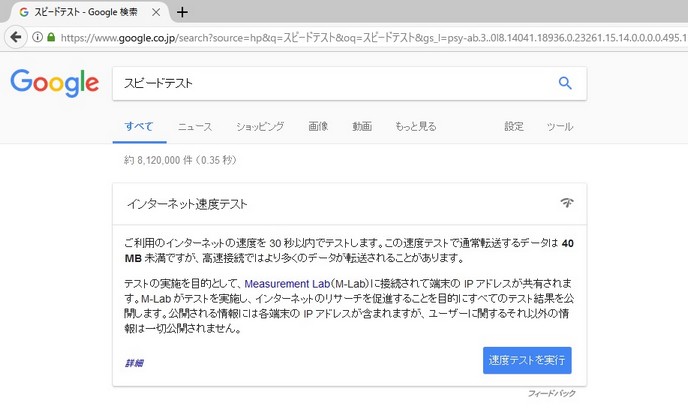Click the green secure padlock icon

click(51, 37)
